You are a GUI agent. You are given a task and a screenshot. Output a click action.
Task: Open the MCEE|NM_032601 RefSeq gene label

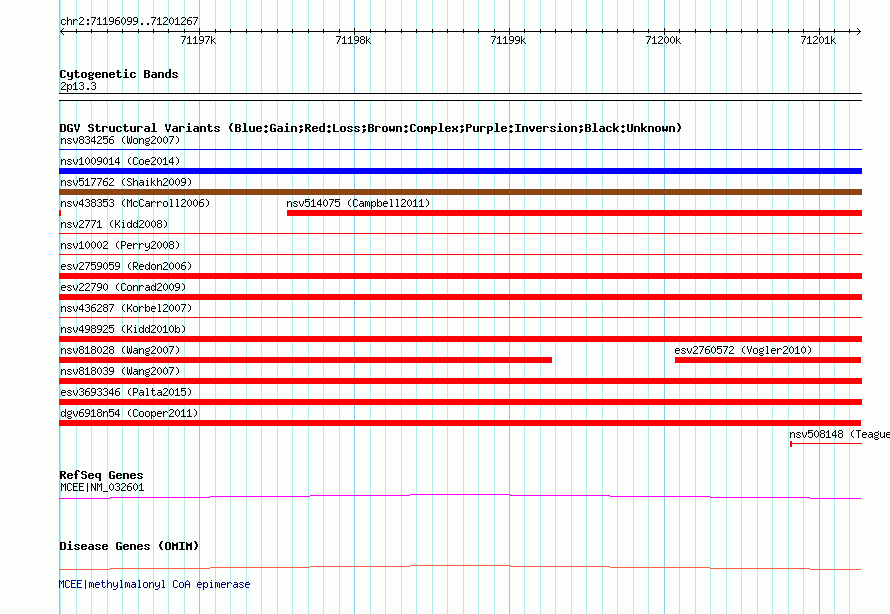click(x=102, y=488)
